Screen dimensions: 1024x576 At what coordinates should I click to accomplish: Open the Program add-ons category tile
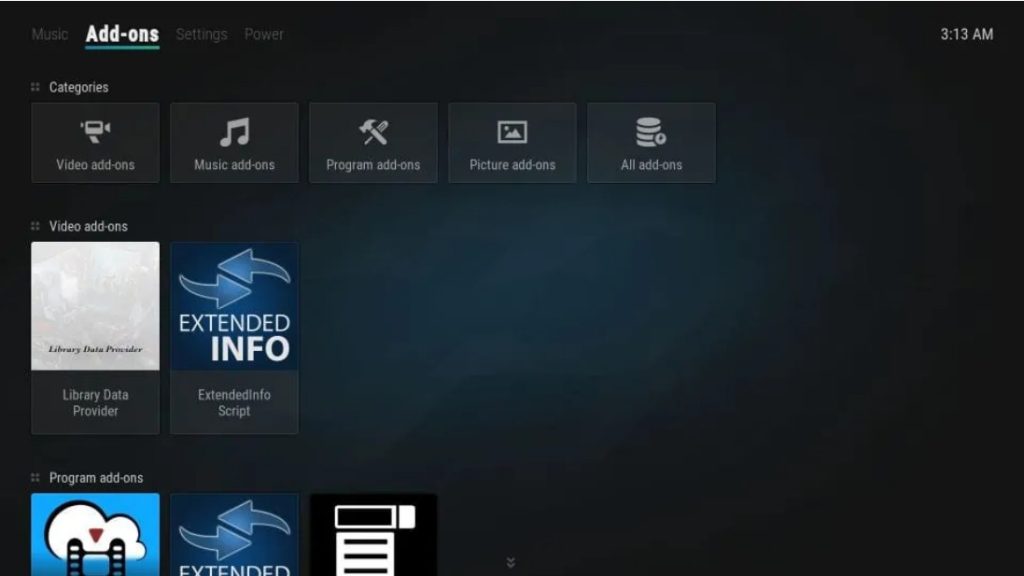(x=374, y=142)
